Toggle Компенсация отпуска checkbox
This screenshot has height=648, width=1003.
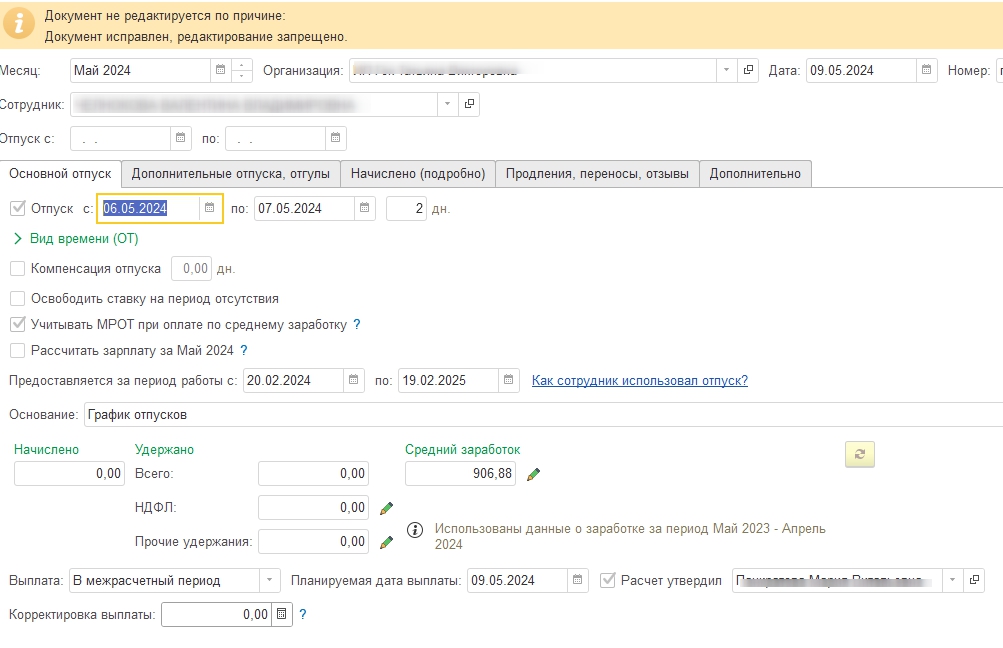tap(17, 269)
